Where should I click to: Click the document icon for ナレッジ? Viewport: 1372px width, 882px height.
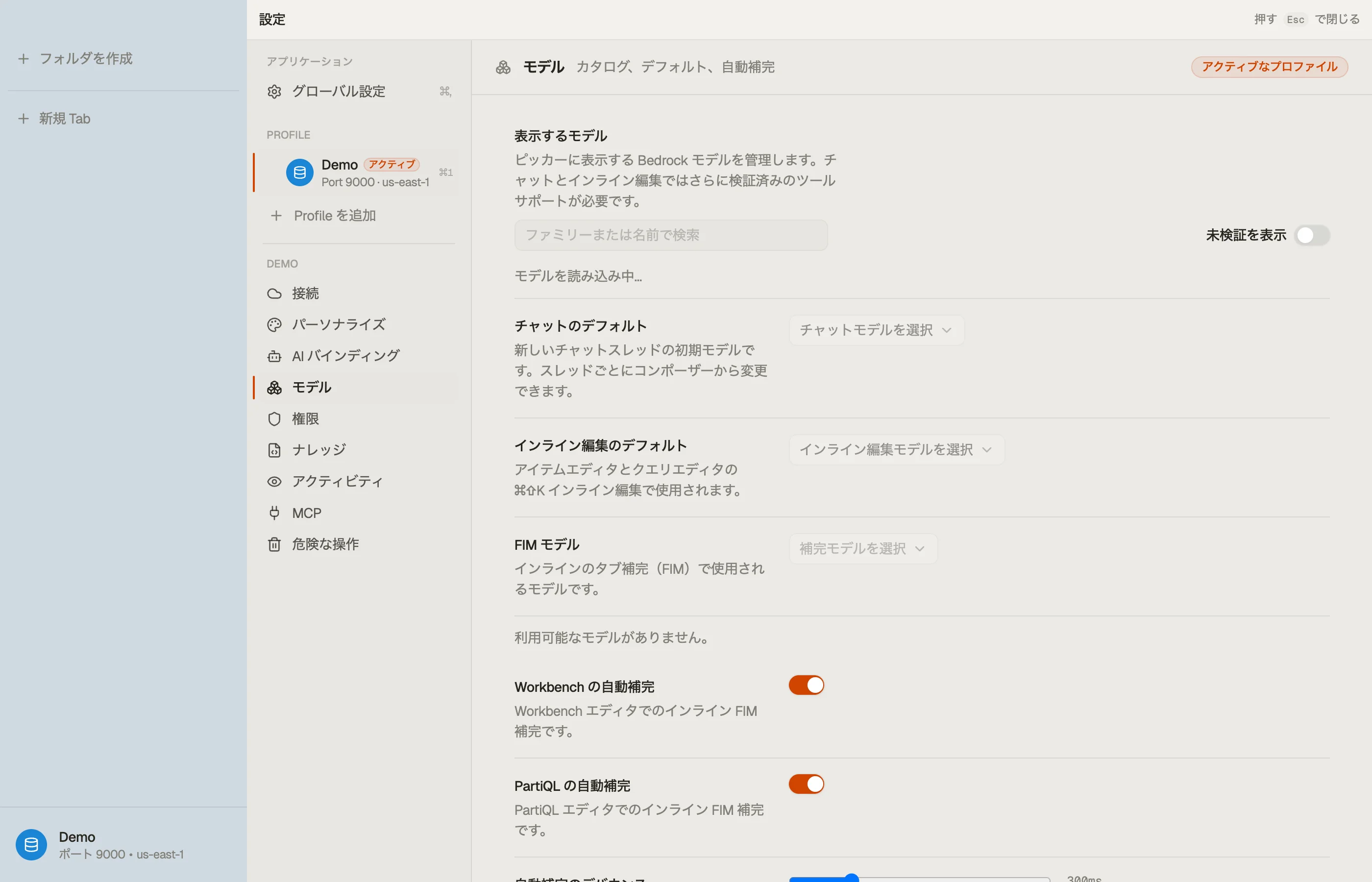[x=274, y=450]
